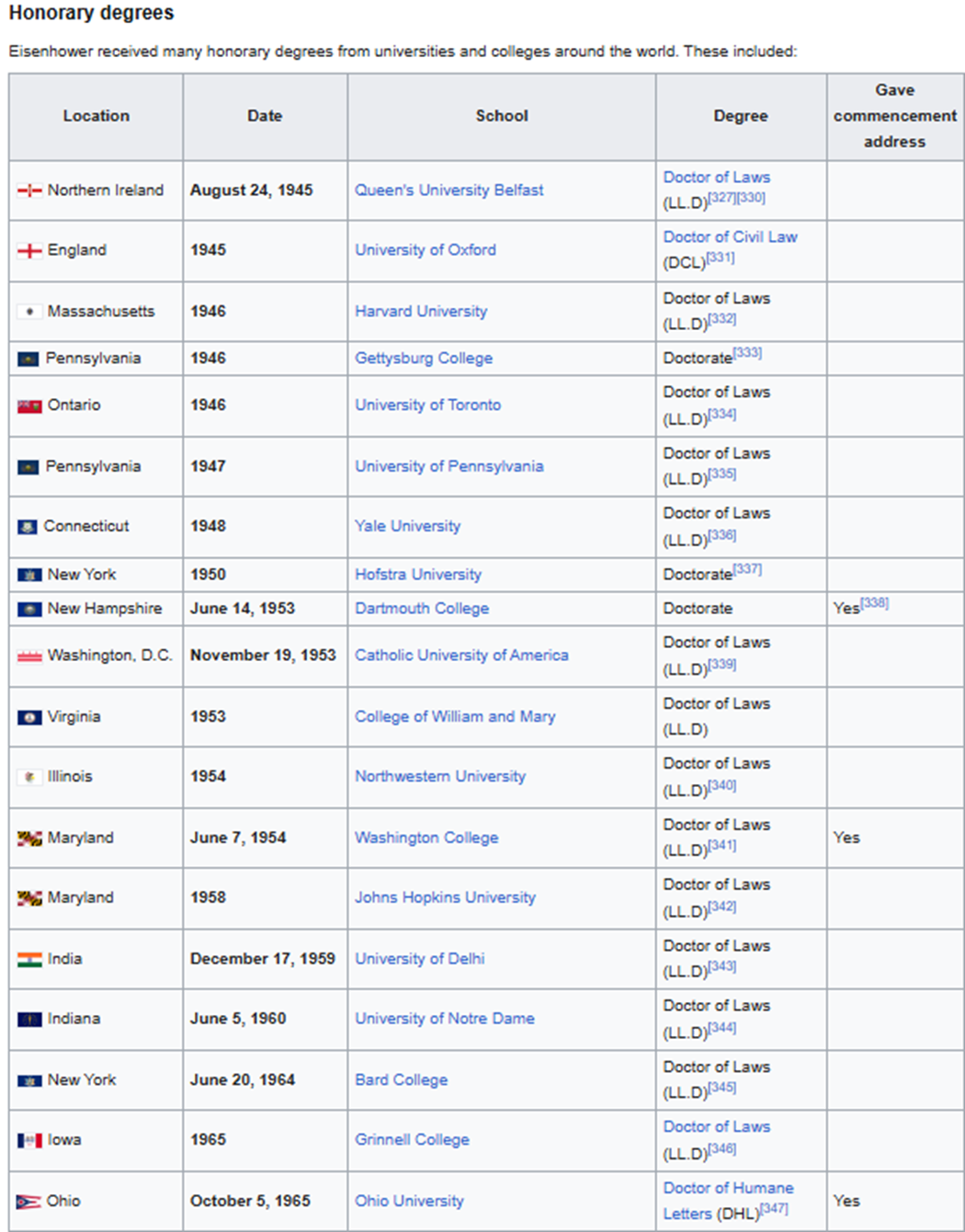Follow the Yale University link
The image size is (965, 1232).
pyautogui.click(x=407, y=527)
